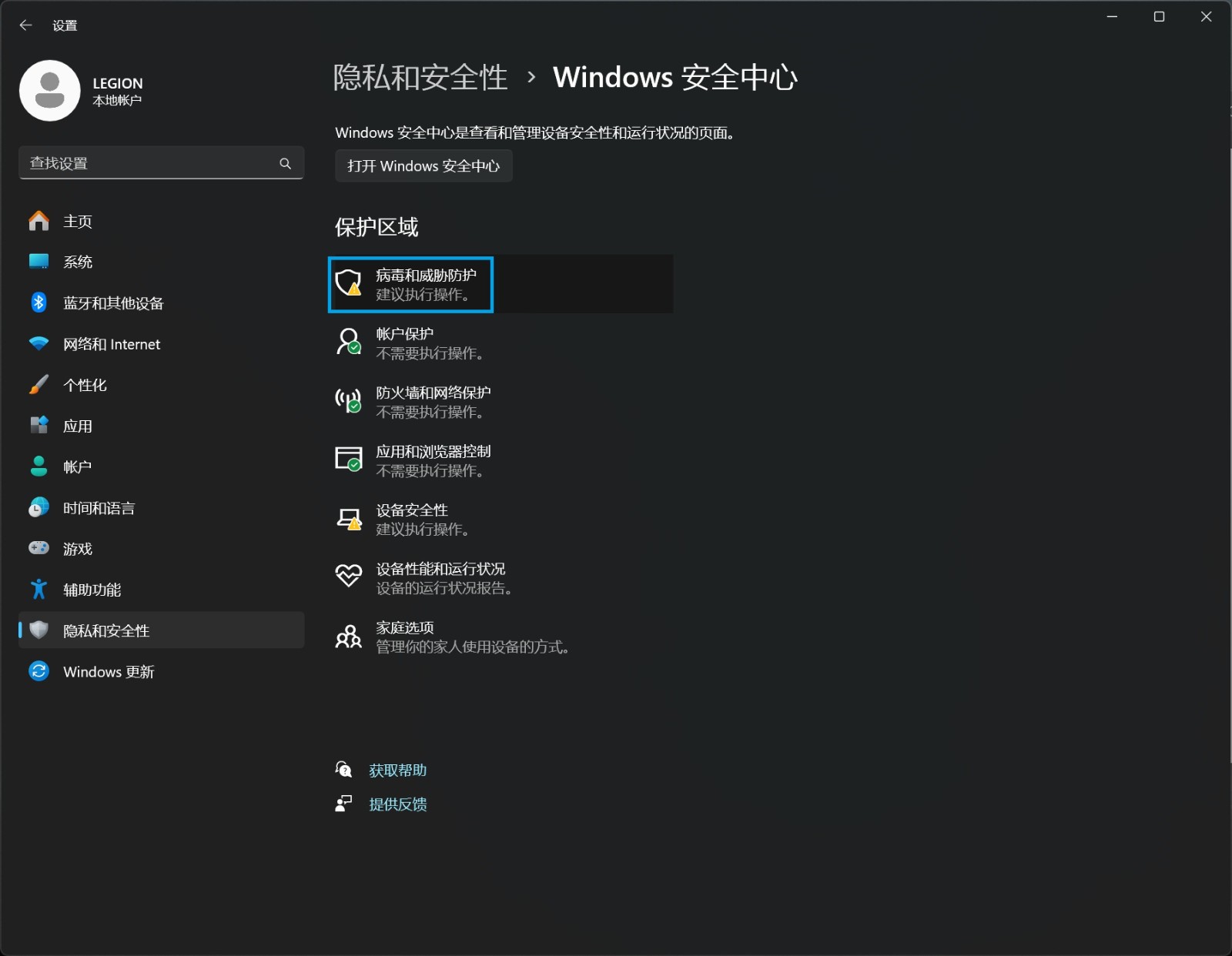Click the System monitor icon
The width and height of the screenshot is (1232, 956).
click(x=38, y=262)
